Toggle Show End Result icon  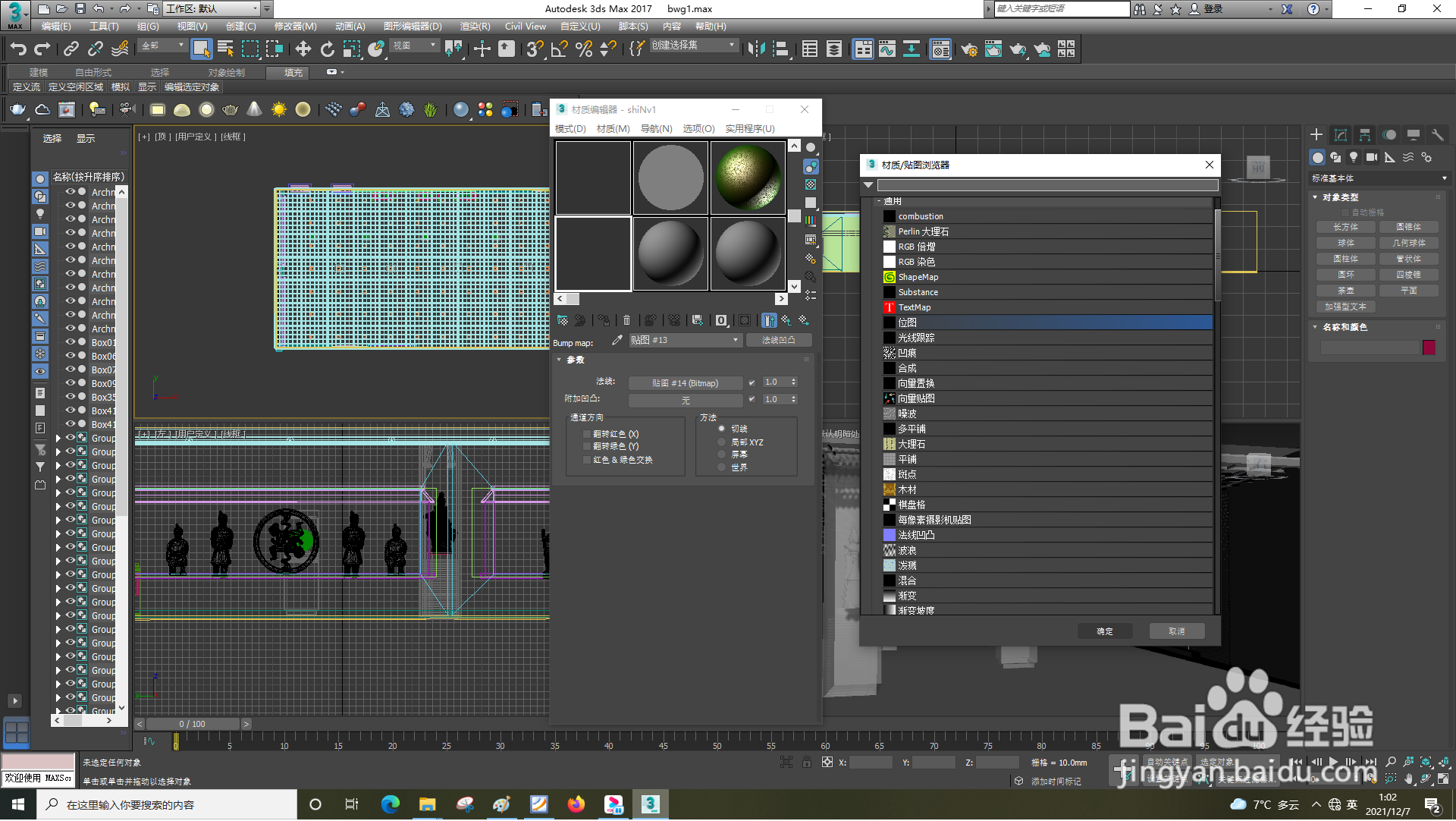(x=769, y=321)
